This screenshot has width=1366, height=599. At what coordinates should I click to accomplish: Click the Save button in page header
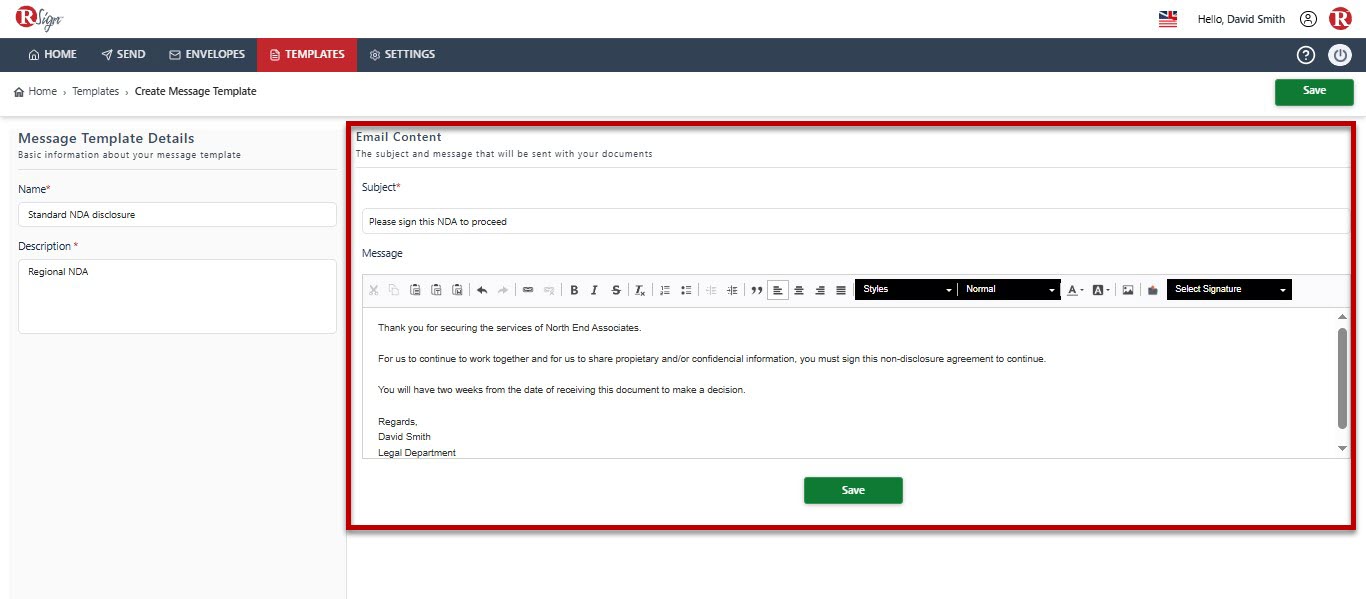click(1314, 91)
